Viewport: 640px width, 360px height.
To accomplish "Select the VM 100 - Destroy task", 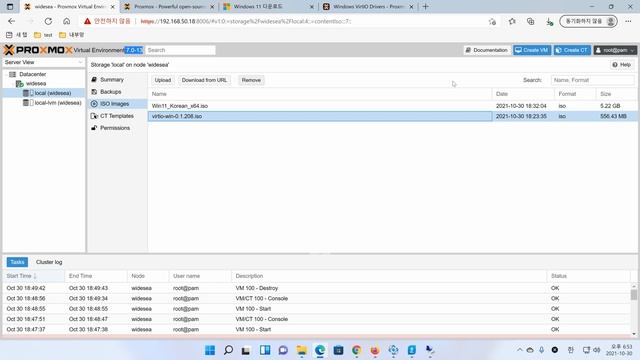I will point(317,288).
